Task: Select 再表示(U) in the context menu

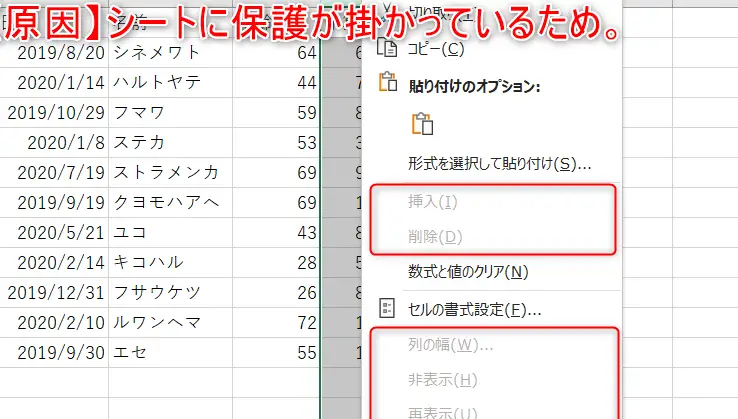Action: coord(442,411)
